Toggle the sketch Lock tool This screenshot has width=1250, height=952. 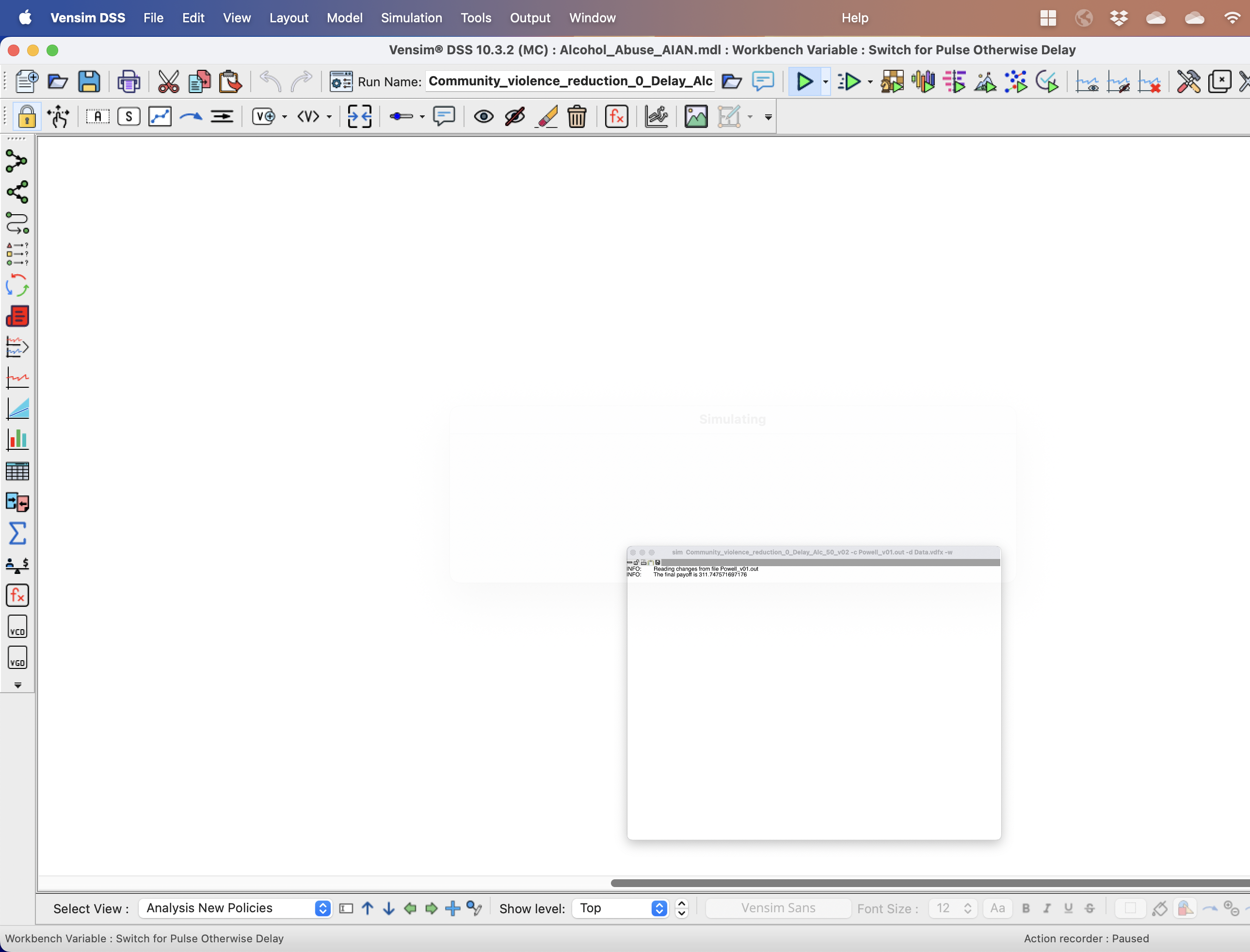click(x=26, y=117)
